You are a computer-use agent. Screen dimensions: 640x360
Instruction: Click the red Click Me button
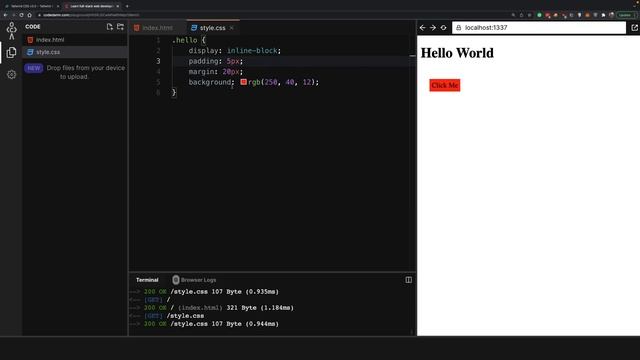point(444,85)
